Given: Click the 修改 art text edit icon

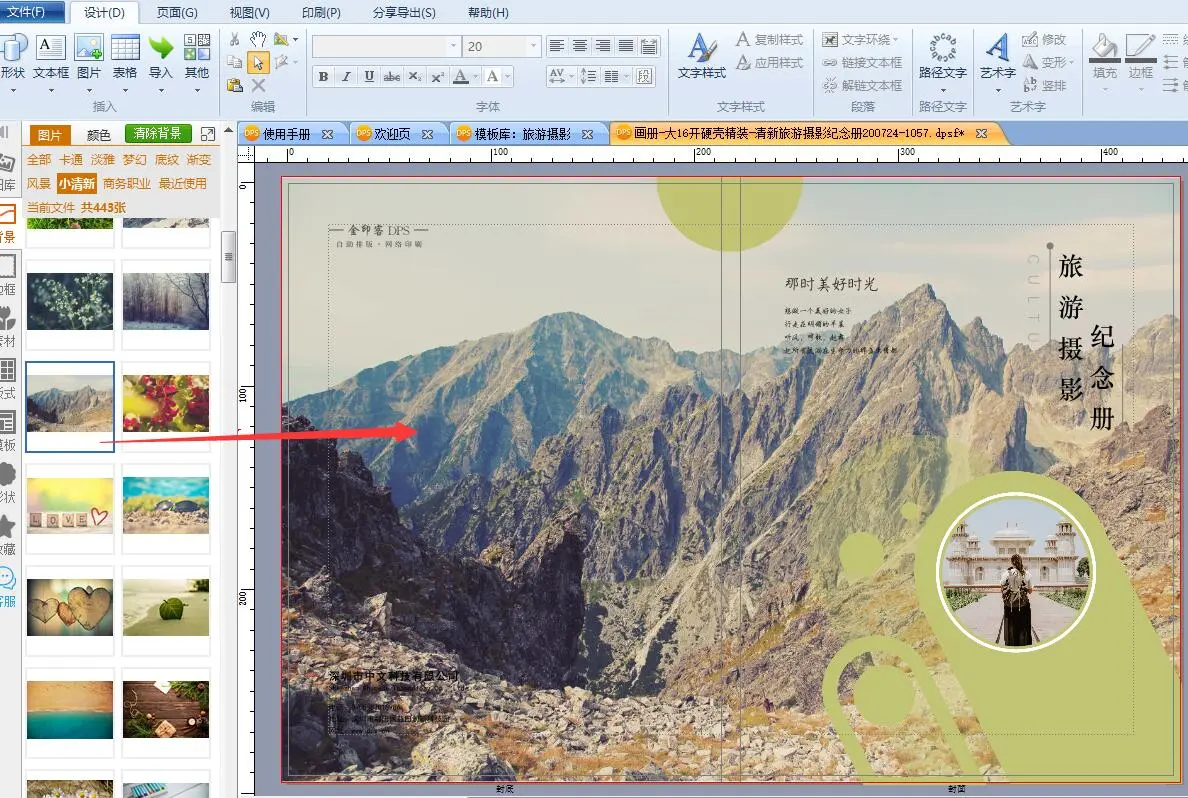Looking at the screenshot, I should click(1030, 39).
